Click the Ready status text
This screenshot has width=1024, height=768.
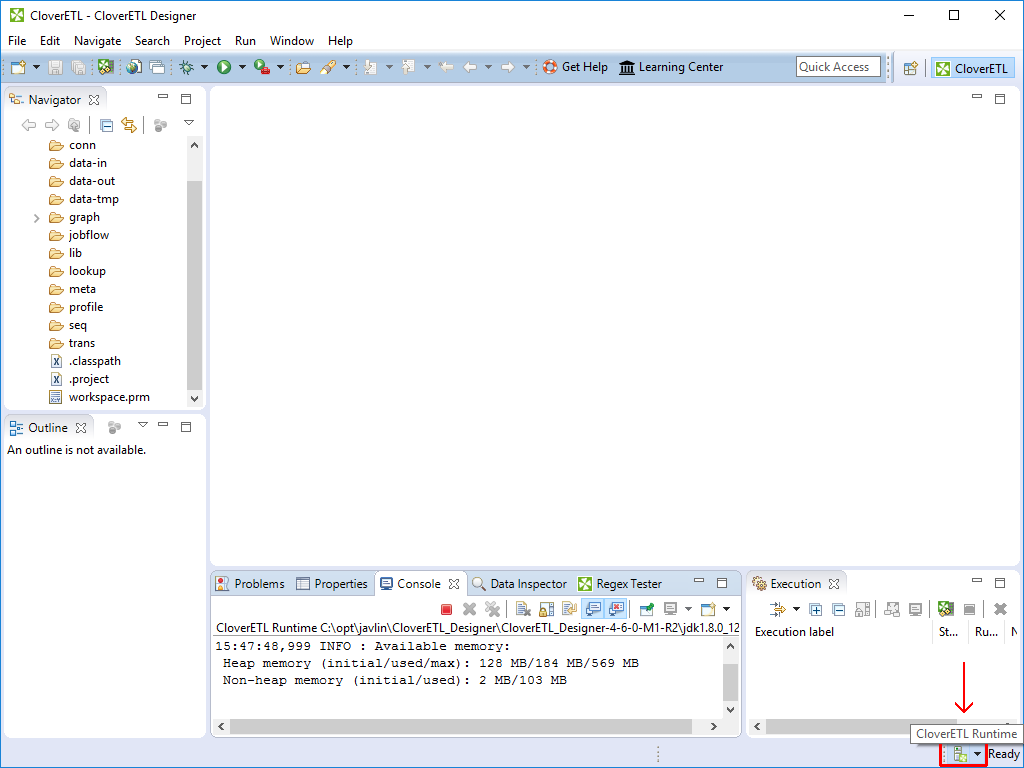(1003, 754)
